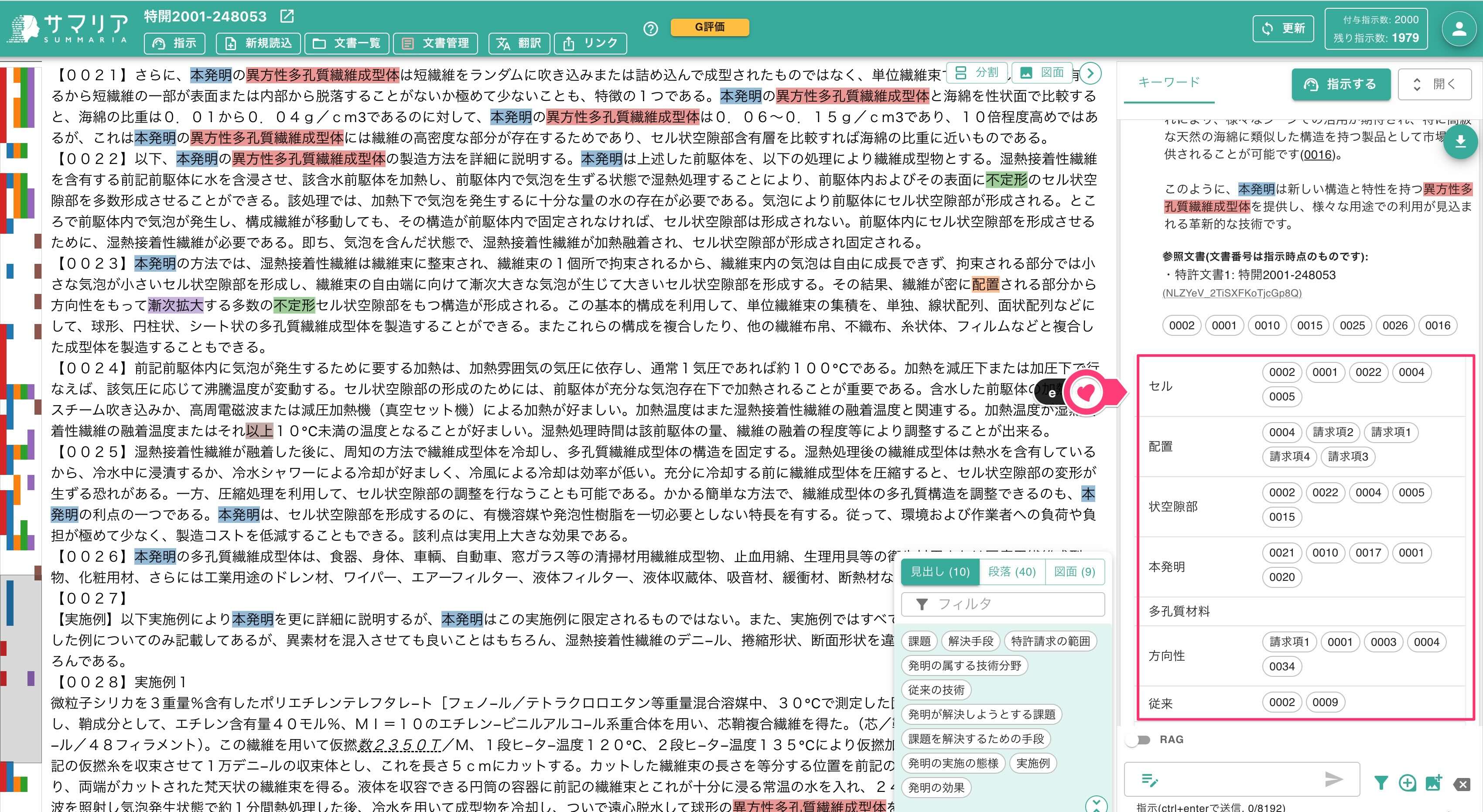Select the 図面 (9) tab

(x=1074, y=571)
